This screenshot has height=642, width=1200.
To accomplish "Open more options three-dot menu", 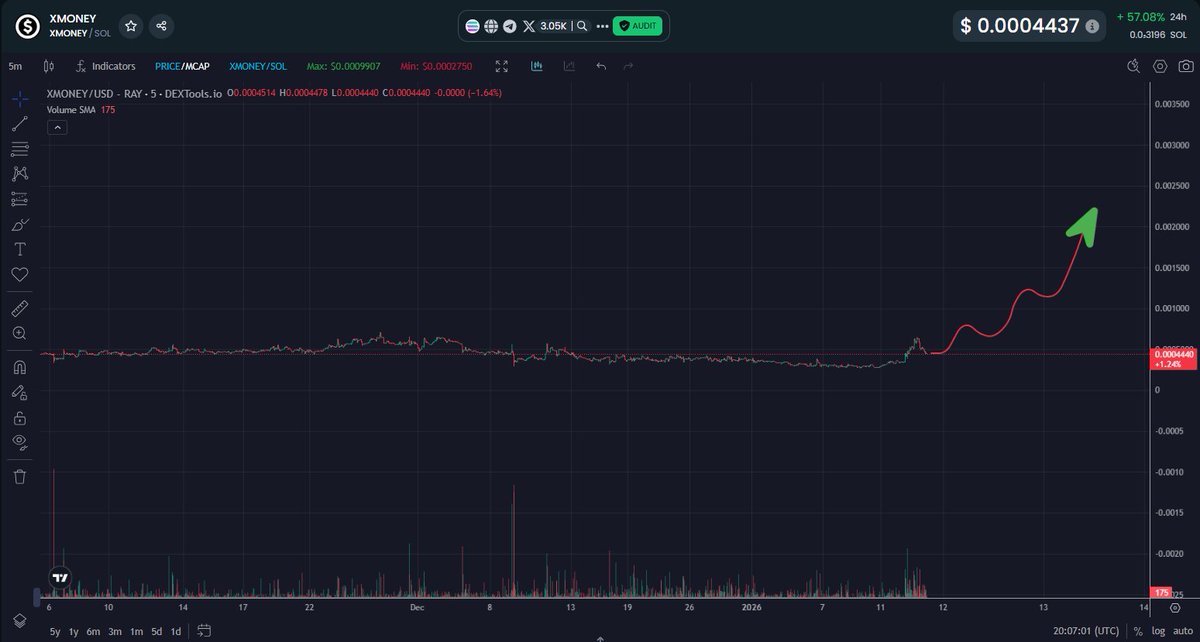I will coord(601,26).
